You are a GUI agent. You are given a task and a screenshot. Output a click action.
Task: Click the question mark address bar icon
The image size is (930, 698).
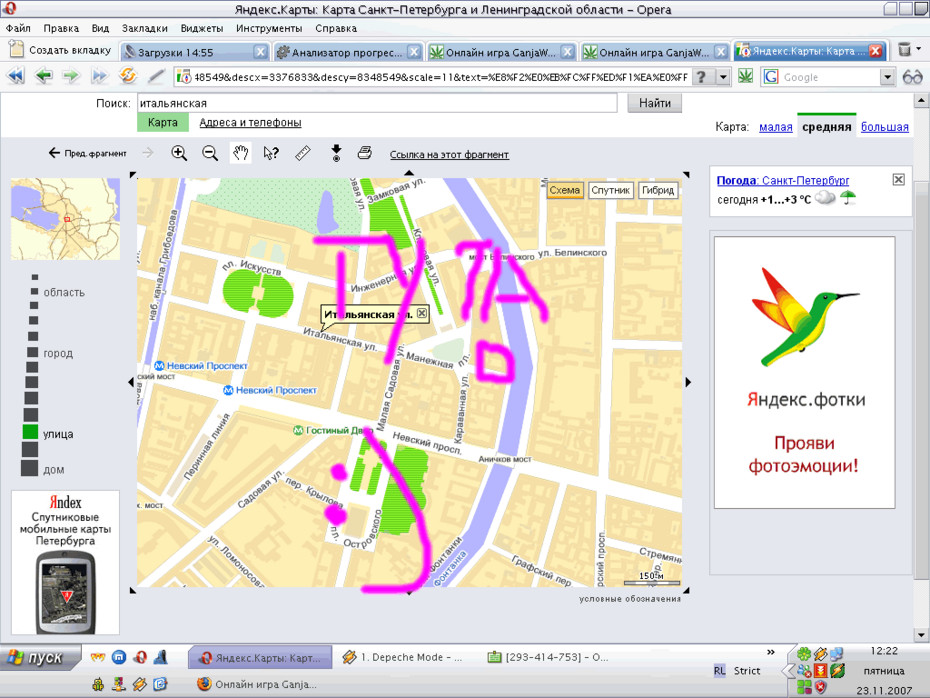coord(702,77)
